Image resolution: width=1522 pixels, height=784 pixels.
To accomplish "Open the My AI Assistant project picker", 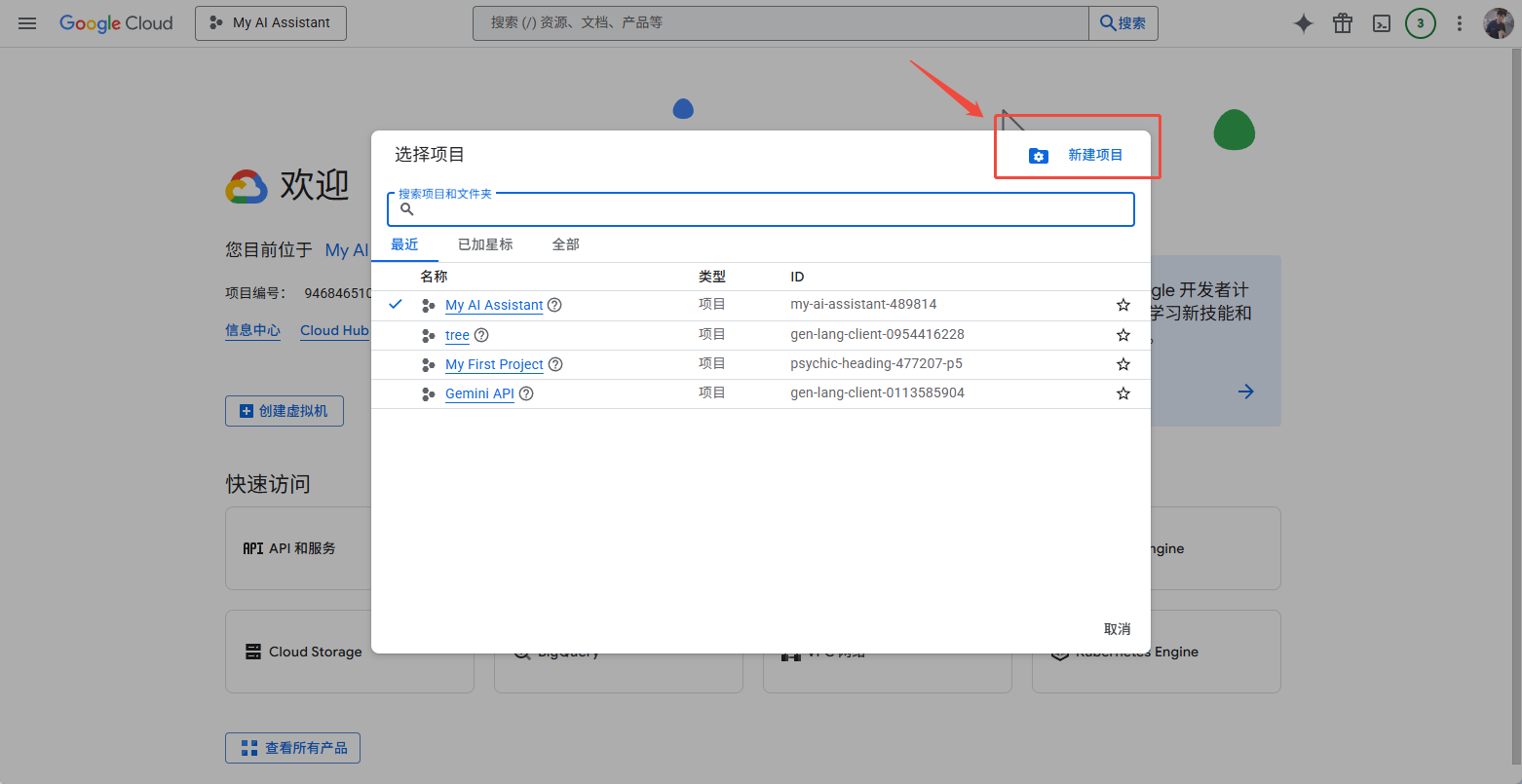I will click(271, 23).
